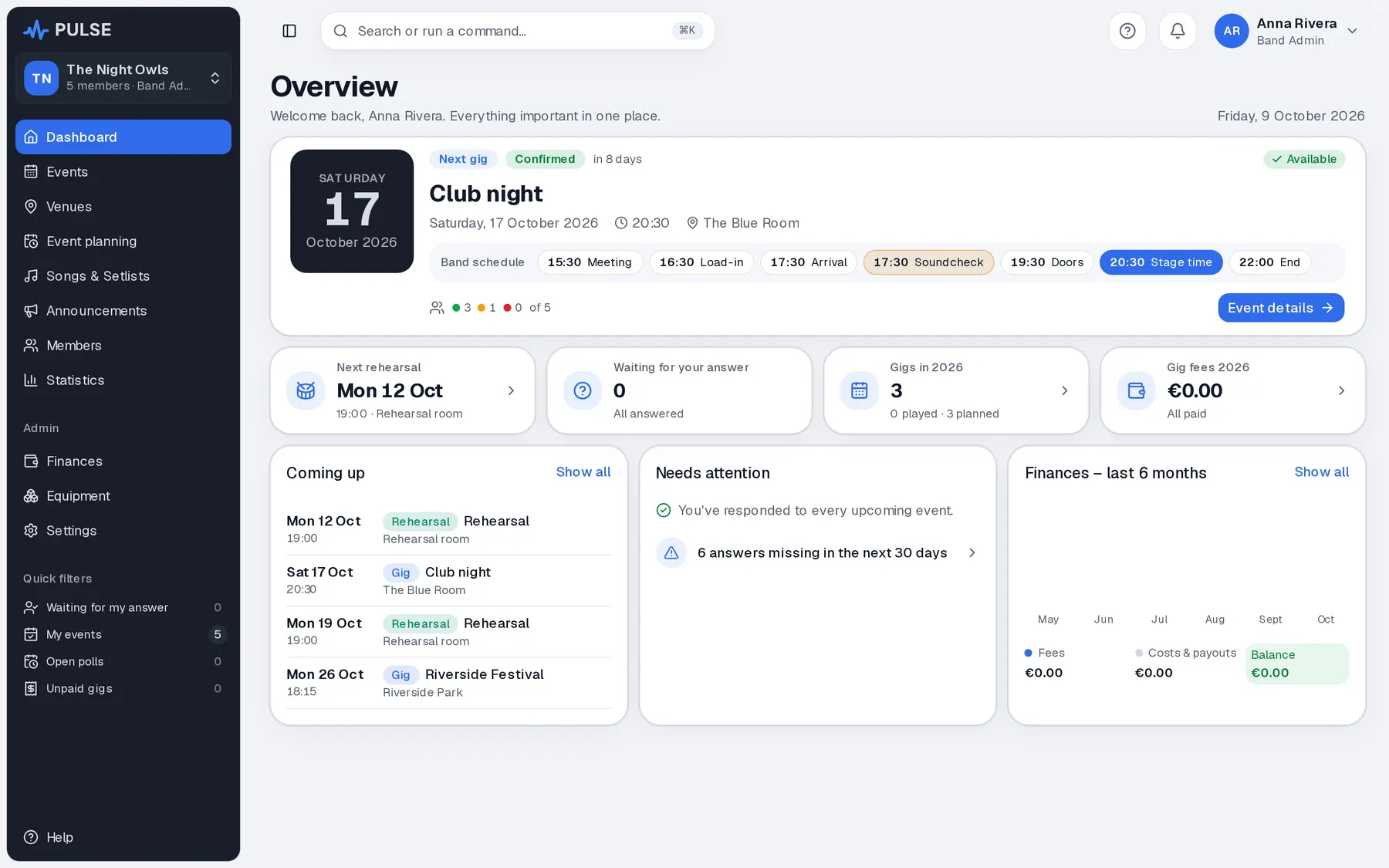Toggle the sidebar collapse icon
The height and width of the screenshot is (868, 1389).
click(289, 31)
